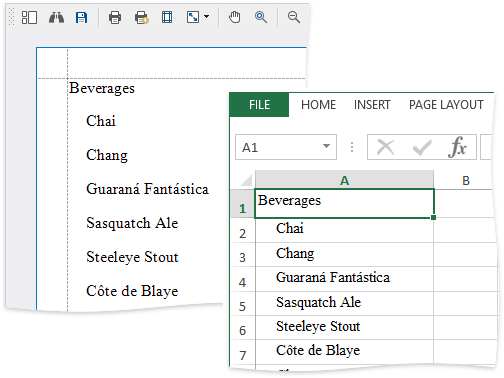The width and height of the screenshot is (504, 378).
Task: Toggle the document map thumbnails panel icon
Action: pos(29,17)
